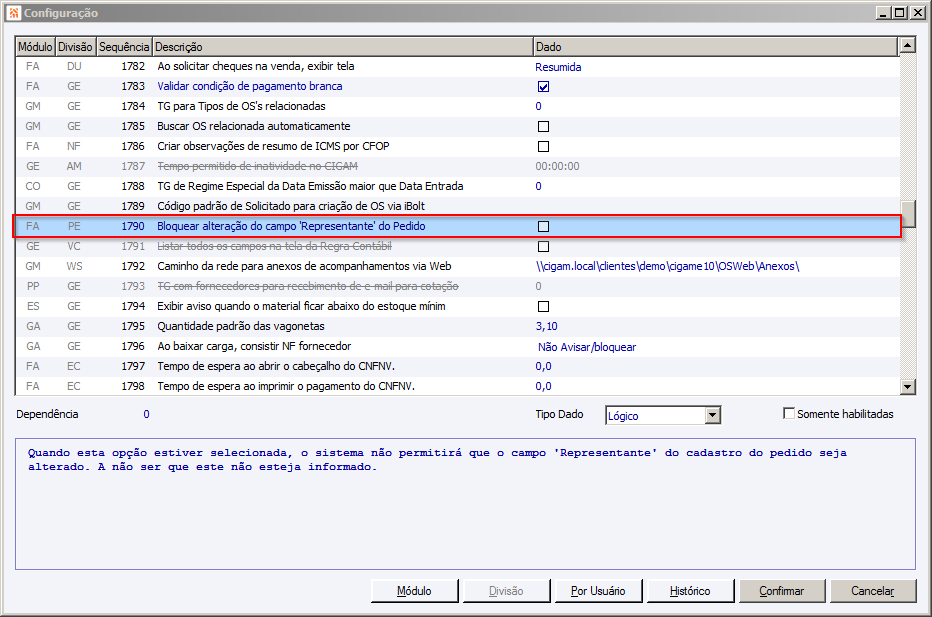
Task: Click sequence number 1790
Action: (133, 226)
